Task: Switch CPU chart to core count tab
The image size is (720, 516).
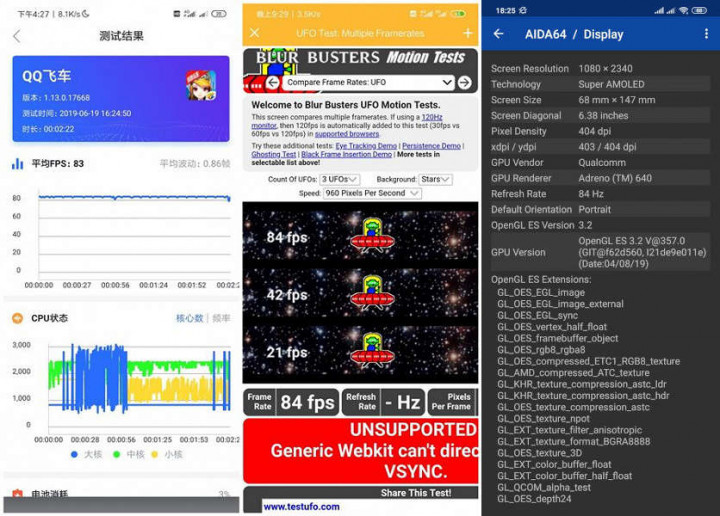Action: point(190,318)
